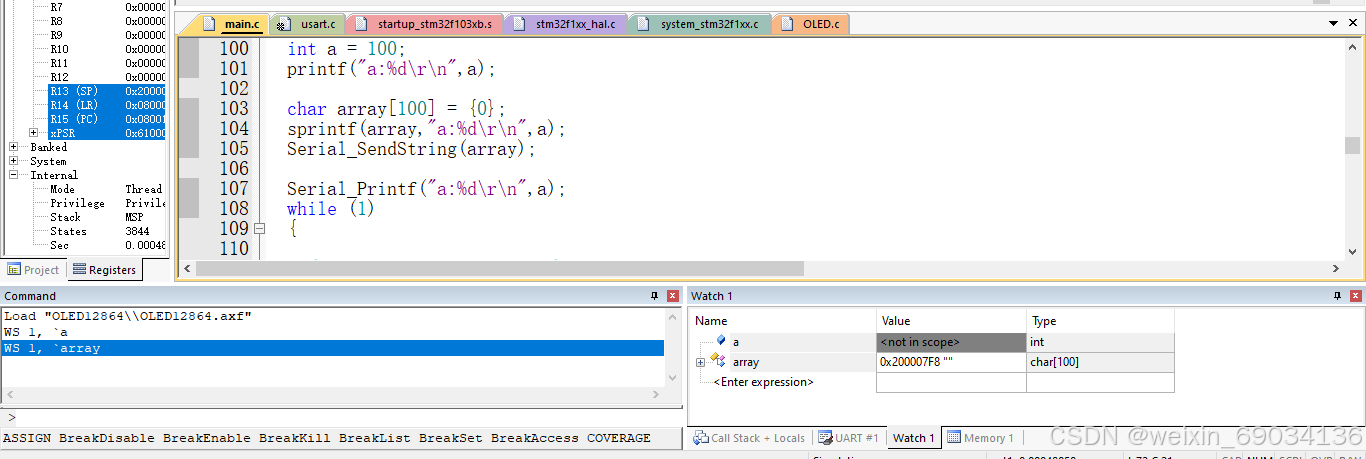The height and width of the screenshot is (459, 1366).
Task: Select the Watch 1 tab
Action: click(913, 438)
